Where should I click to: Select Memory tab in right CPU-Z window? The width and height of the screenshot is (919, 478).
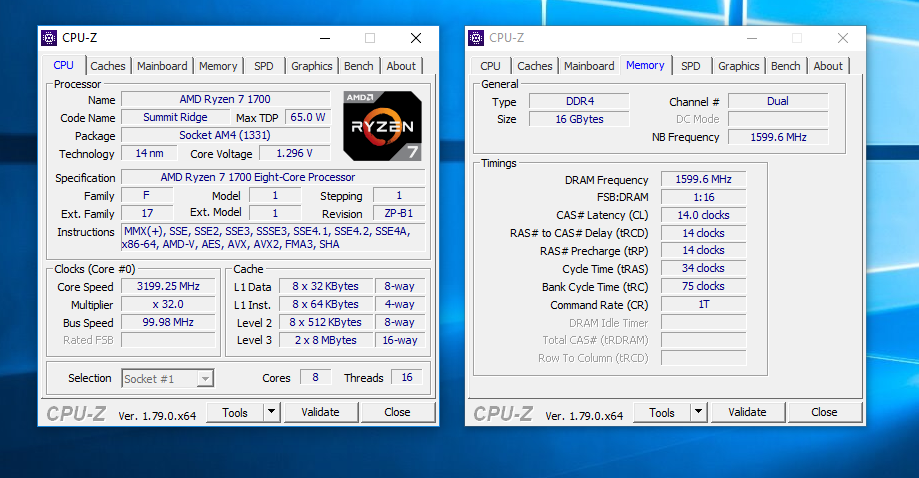click(x=645, y=65)
